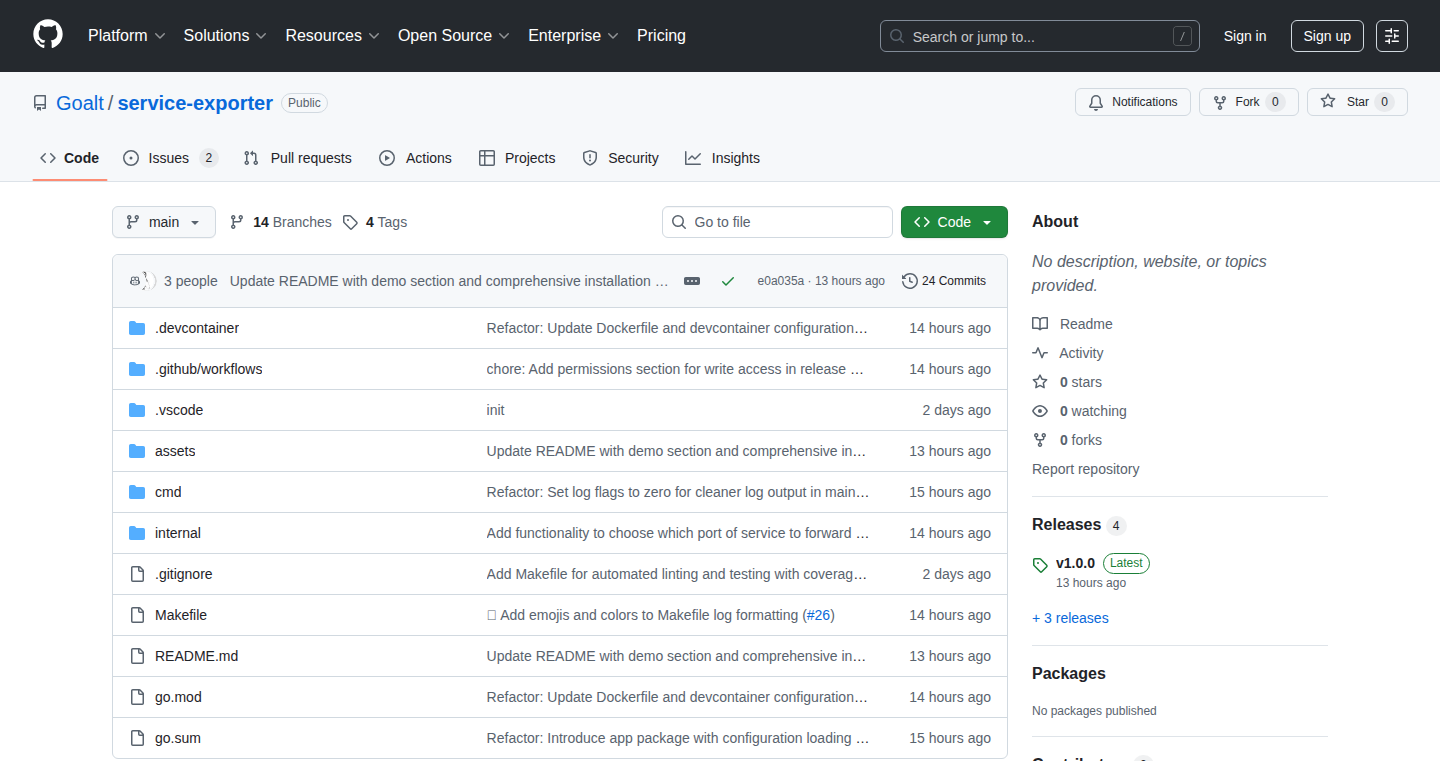Click the "init" commit message
This screenshot has width=1440, height=761.
click(496, 410)
